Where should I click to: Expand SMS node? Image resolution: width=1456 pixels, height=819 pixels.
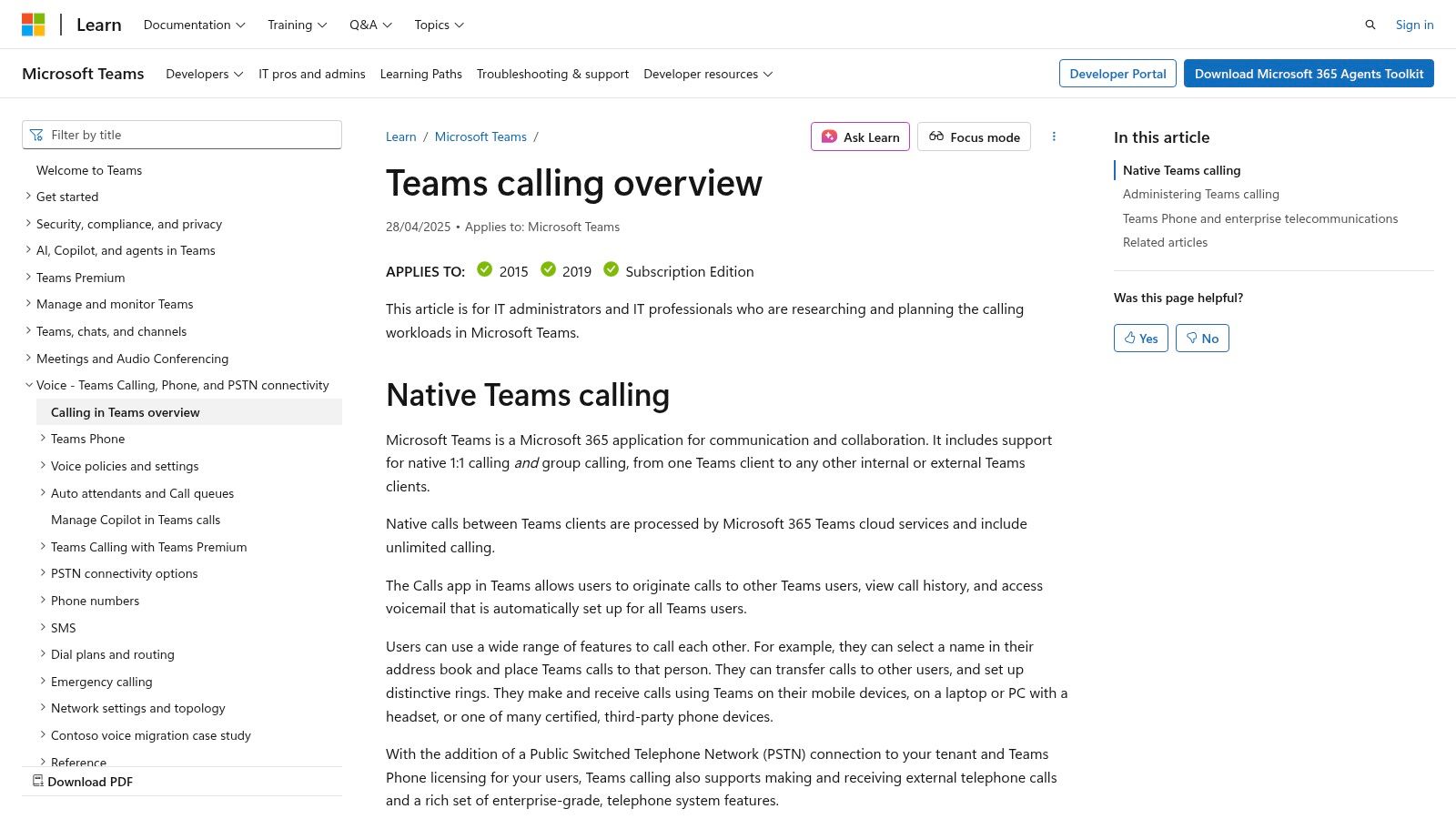63,628
